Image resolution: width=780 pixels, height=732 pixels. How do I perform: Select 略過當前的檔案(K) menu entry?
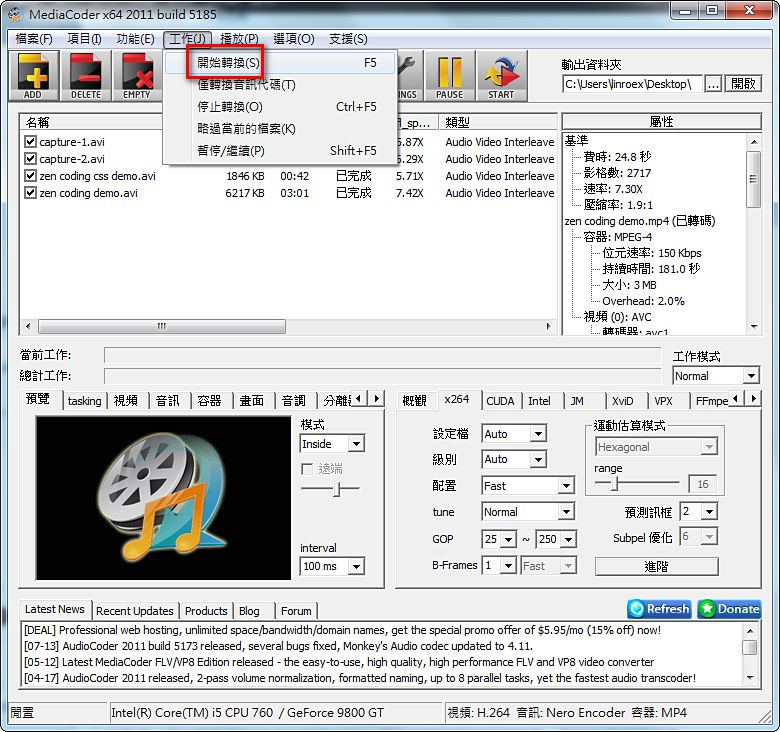(281, 128)
